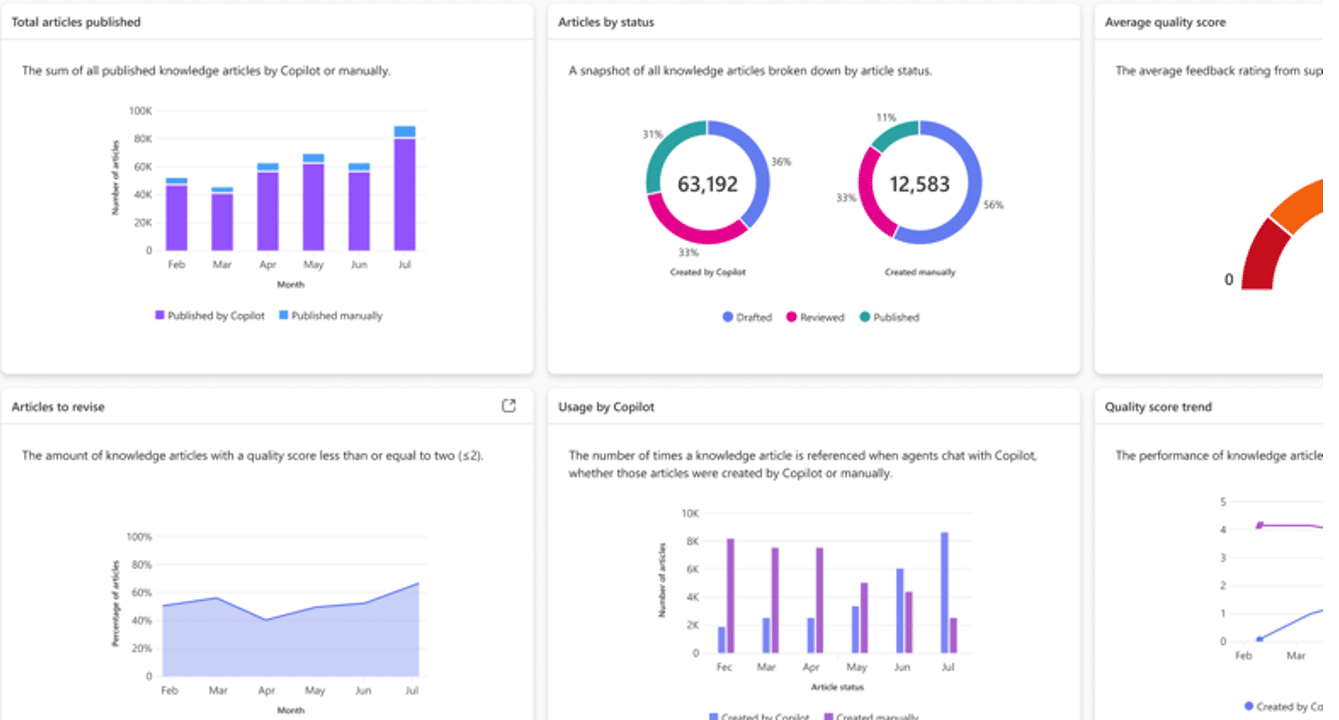
Task: Click the purple Fec bar in Usage by Copilot
Action: 730,595
